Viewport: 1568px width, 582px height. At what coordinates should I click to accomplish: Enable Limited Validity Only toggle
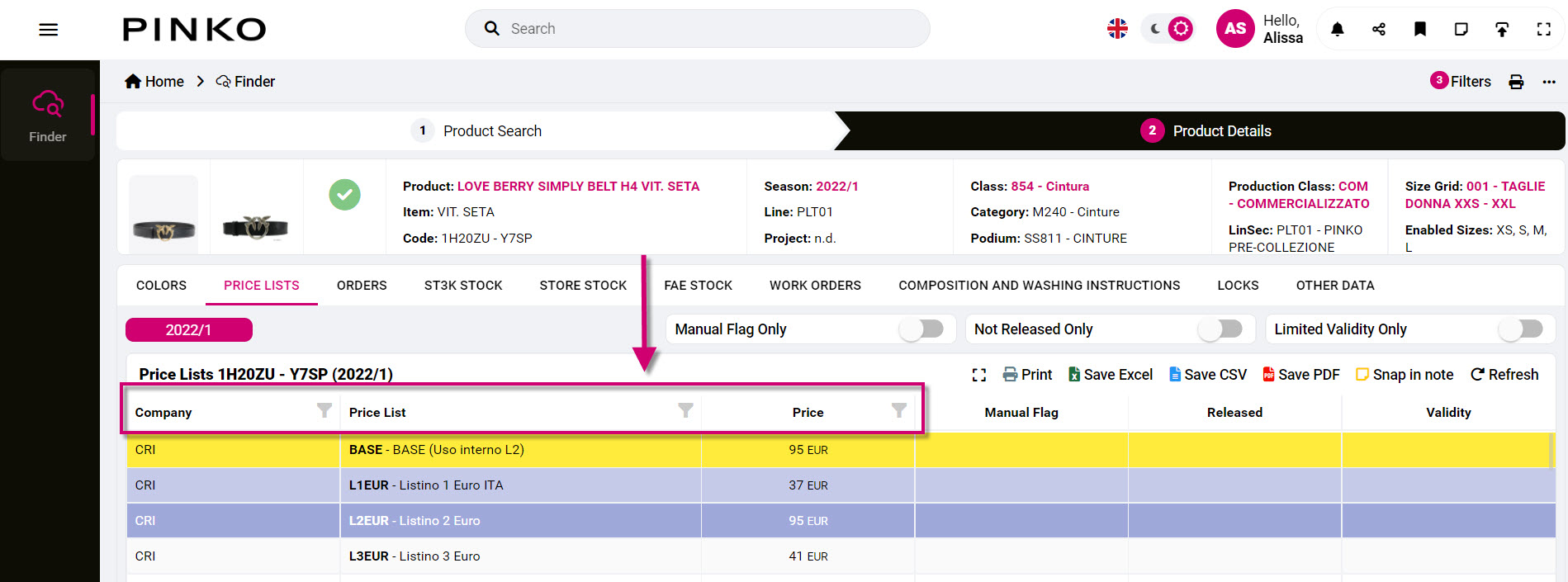click(x=1521, y=329)
